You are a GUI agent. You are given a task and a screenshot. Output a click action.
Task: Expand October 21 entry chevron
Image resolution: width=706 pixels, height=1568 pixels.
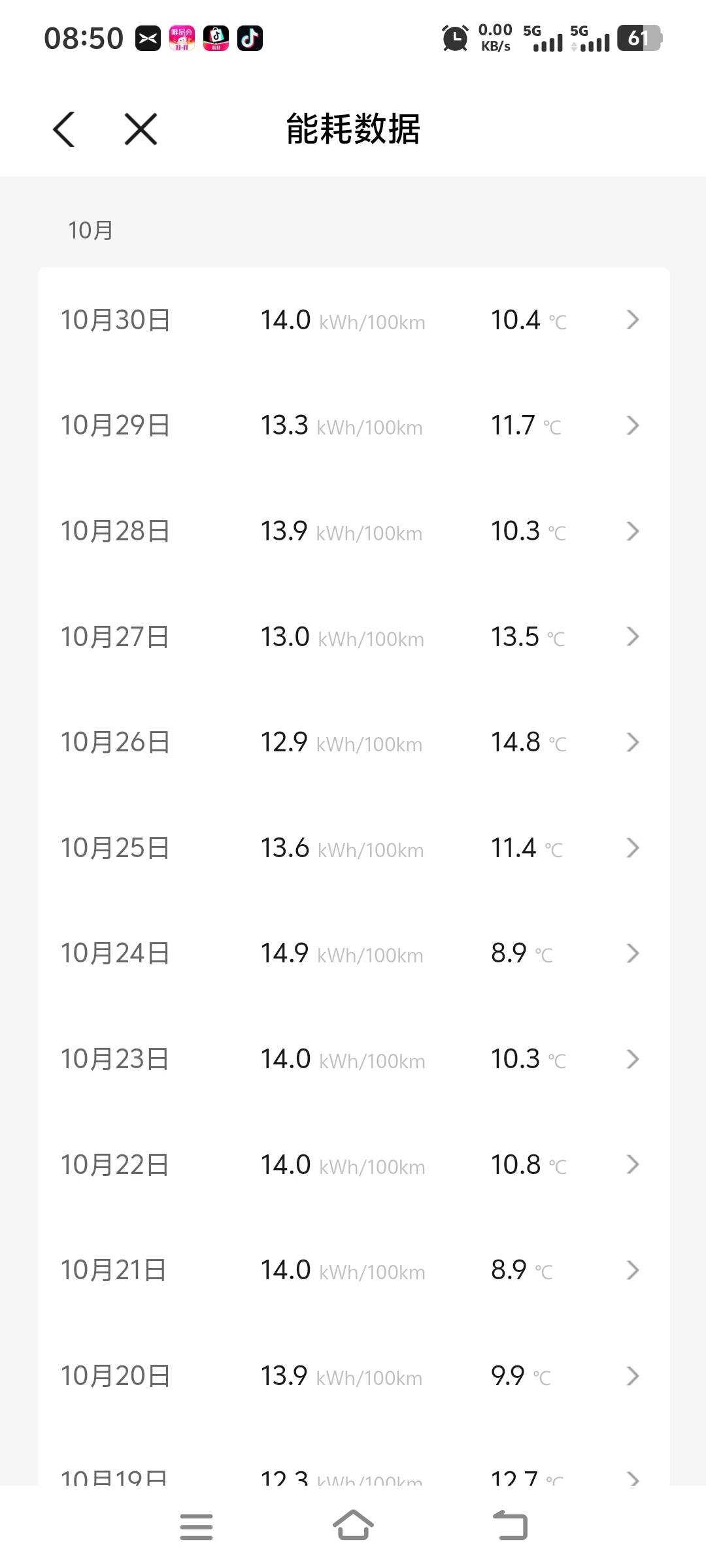[632, 1270]
